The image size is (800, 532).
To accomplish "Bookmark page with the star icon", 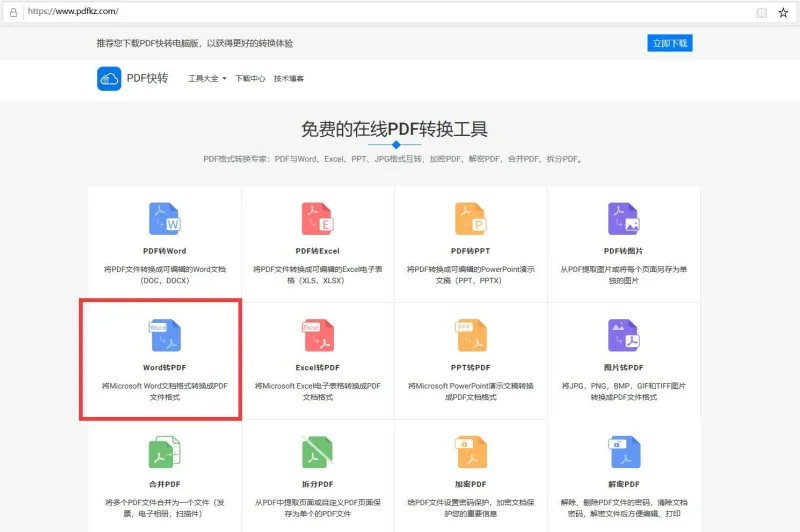I will click(x=783, y=12).
